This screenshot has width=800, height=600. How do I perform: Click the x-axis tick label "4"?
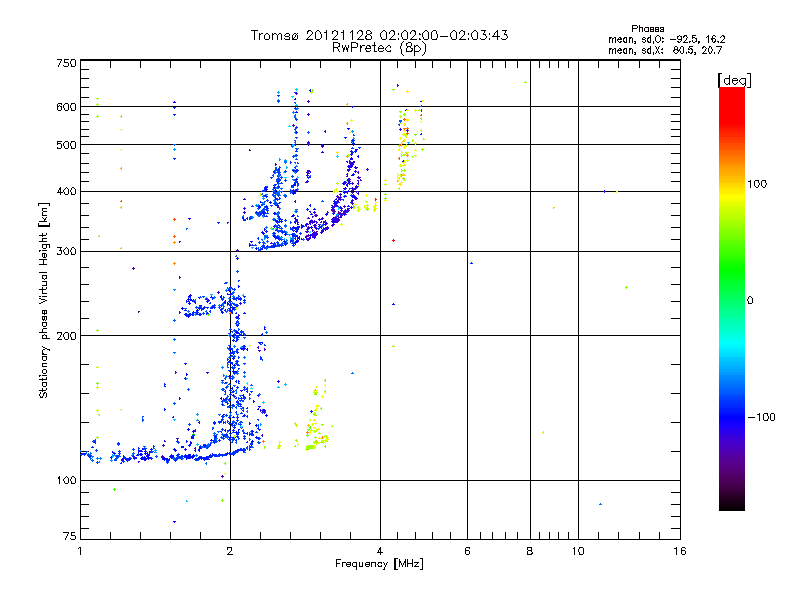click(380, 551)
